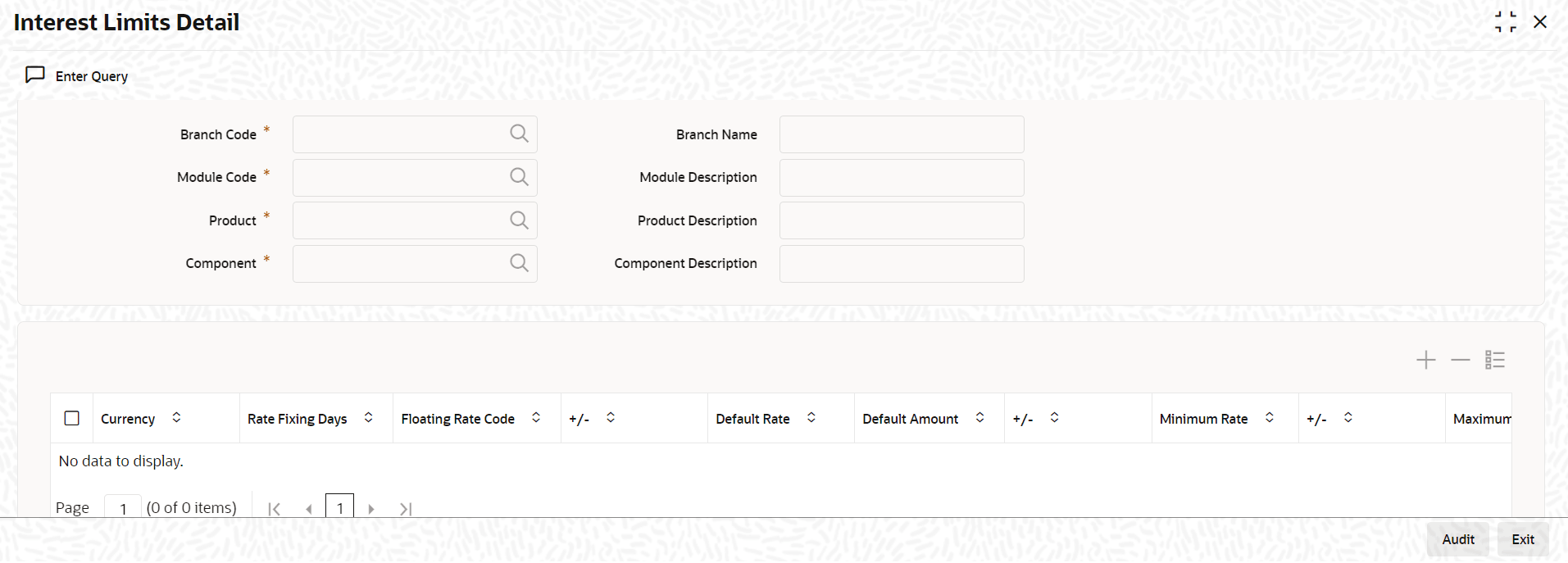Sort by Default Rate column arrows

click(x=811, y=418)
